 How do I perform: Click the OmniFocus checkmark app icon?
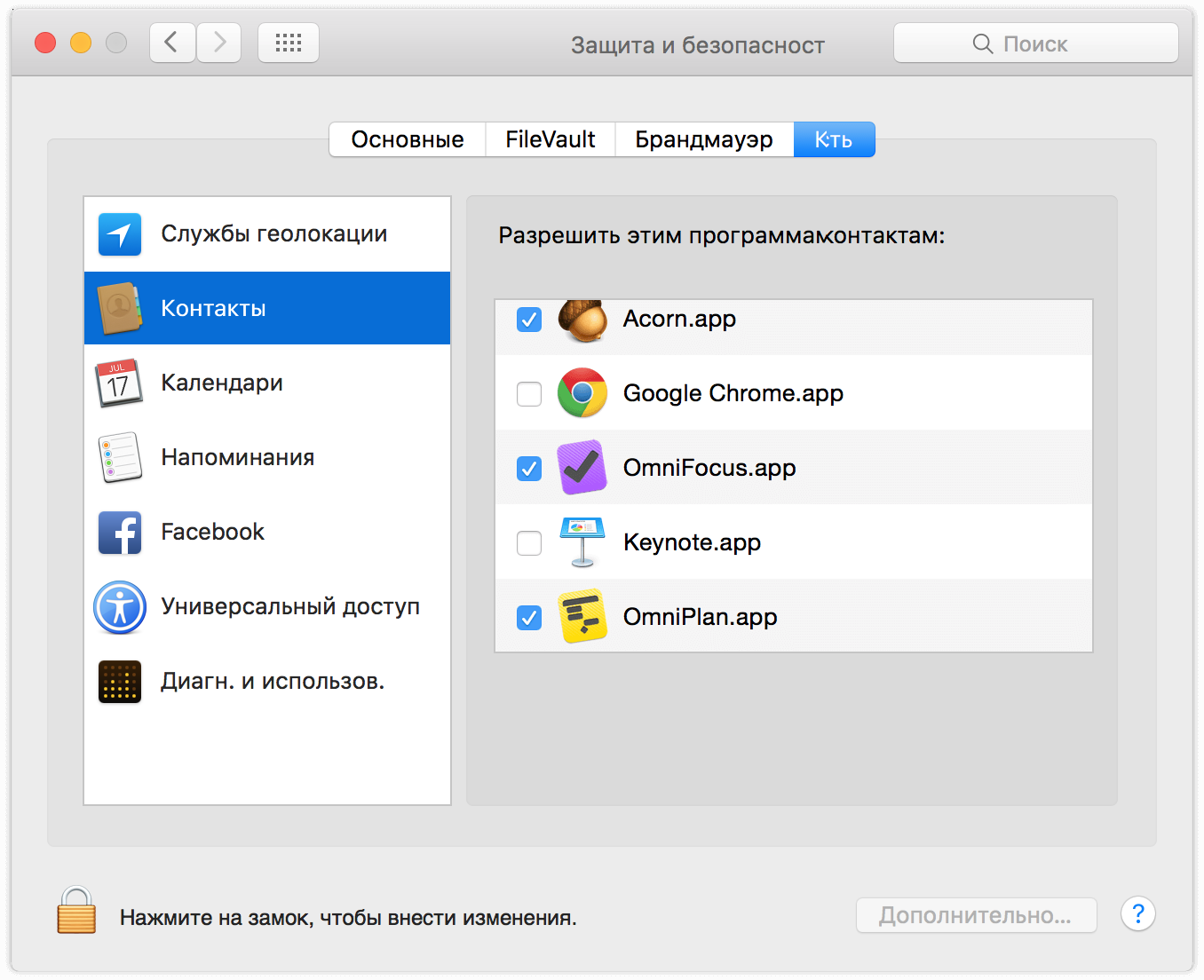(x=582, y=468)
